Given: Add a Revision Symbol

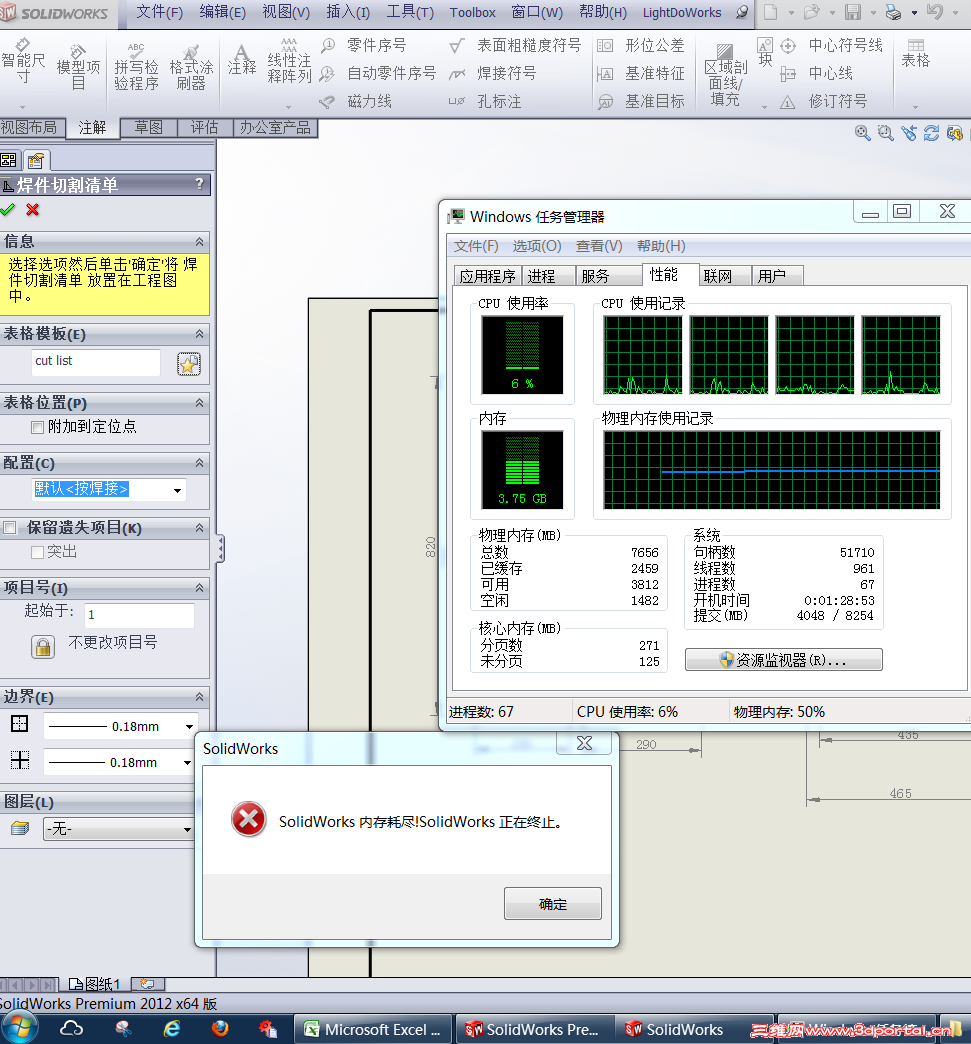Looking at the screenshot, I should coord(824,102).
